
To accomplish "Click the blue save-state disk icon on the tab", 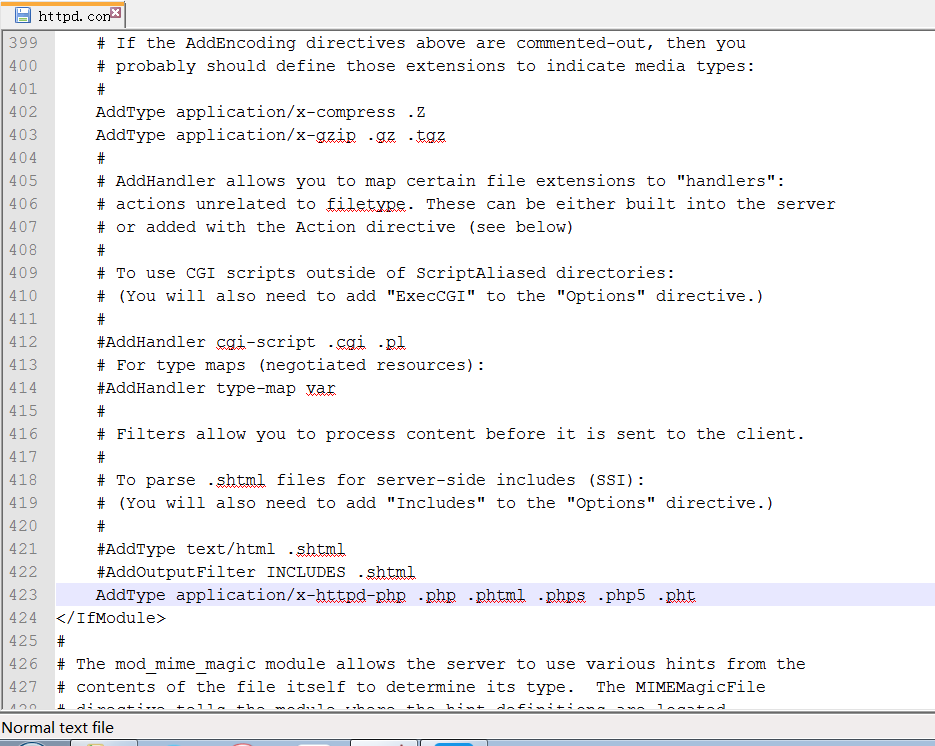I will point(22,15).
